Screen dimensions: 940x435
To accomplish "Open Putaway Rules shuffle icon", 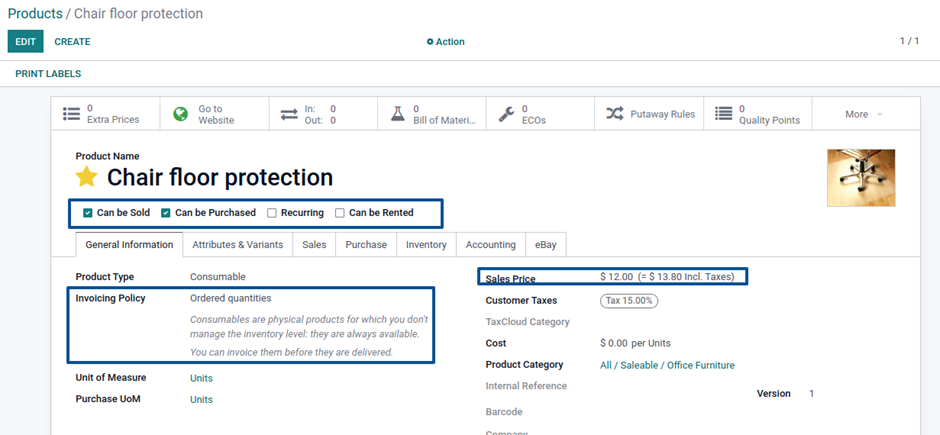I will [614, 113].
